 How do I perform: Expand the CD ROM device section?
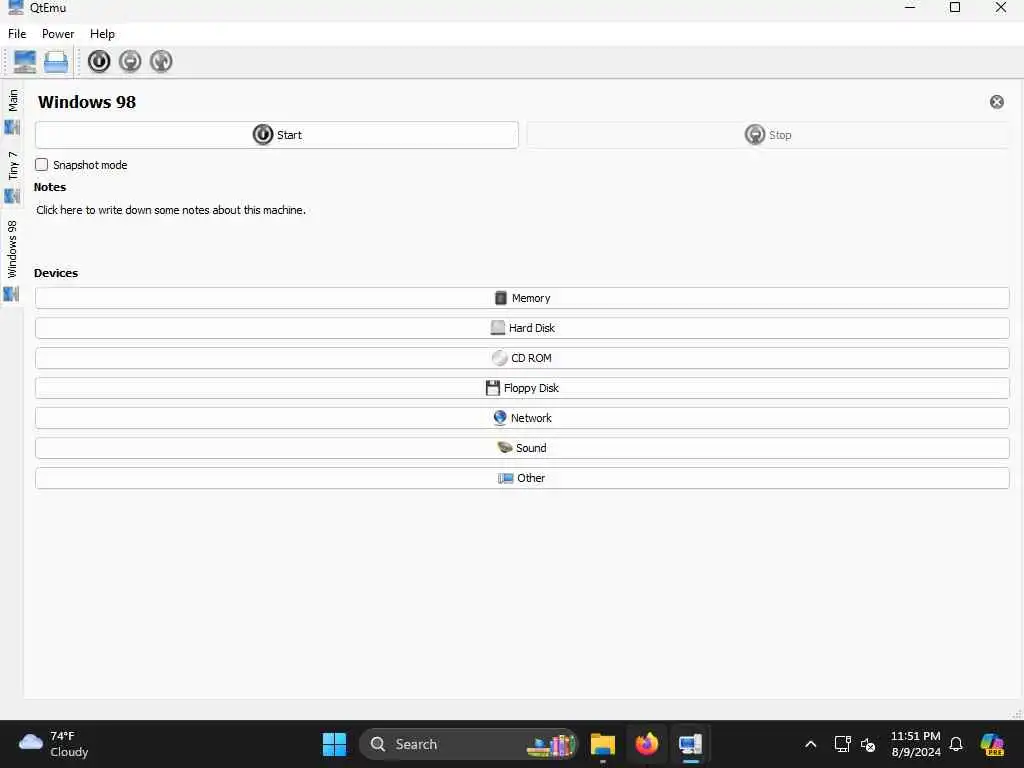pos(522,358)
